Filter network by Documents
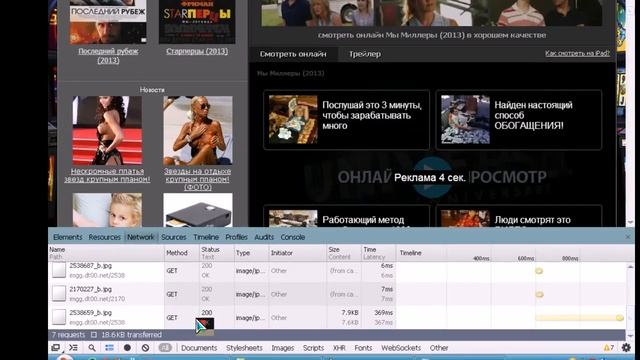Viewport: 640px width, 360px height. pyautogui.click(x=199, y=348)
